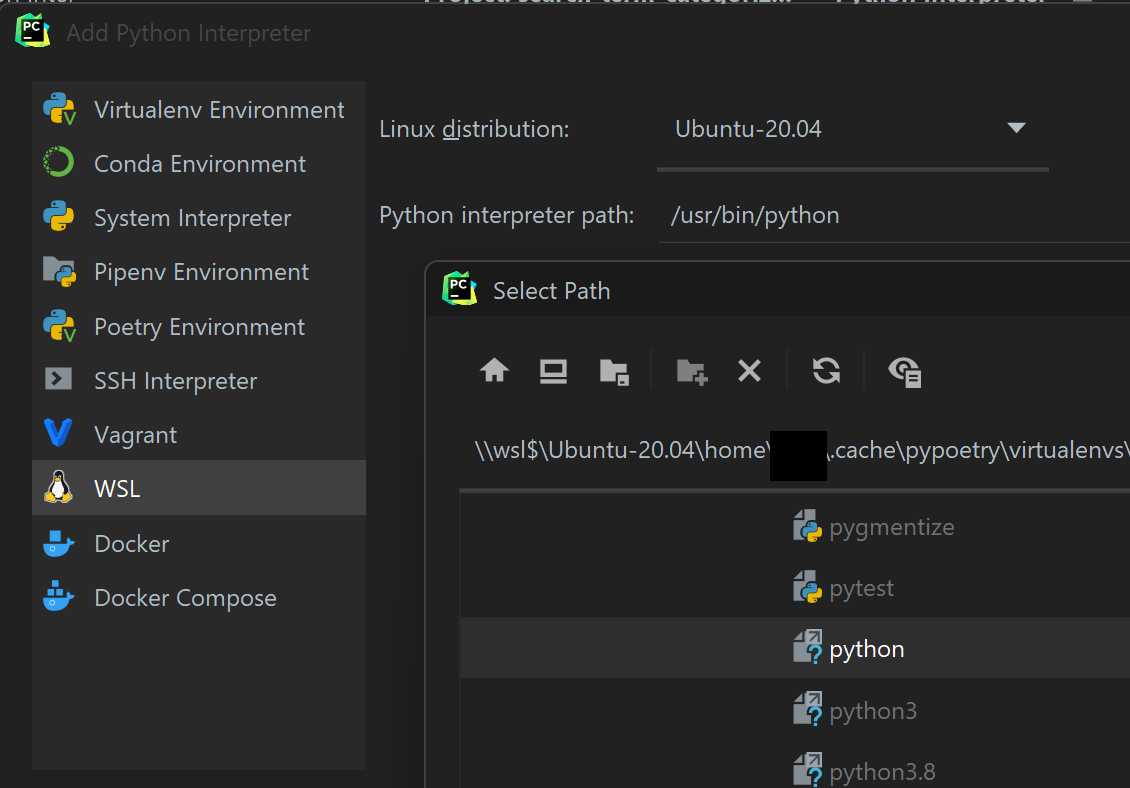Image resolution: width=1130 pixels, height=788 pixels.
Task: Select the pygmentize file
Action: tap(795, 527)
